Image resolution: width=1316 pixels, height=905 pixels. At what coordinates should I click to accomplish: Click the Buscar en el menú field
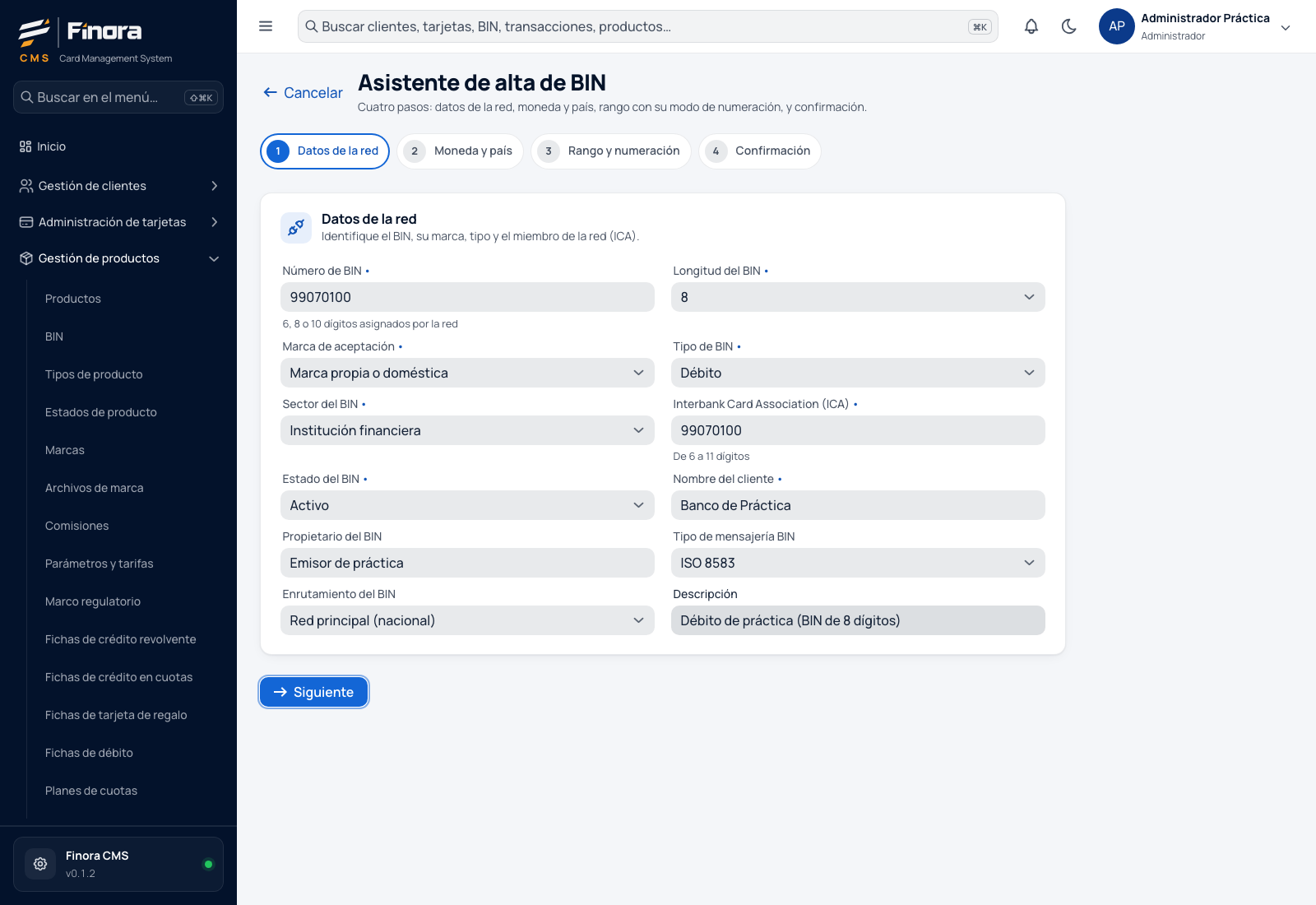click(x=118, y=97)
